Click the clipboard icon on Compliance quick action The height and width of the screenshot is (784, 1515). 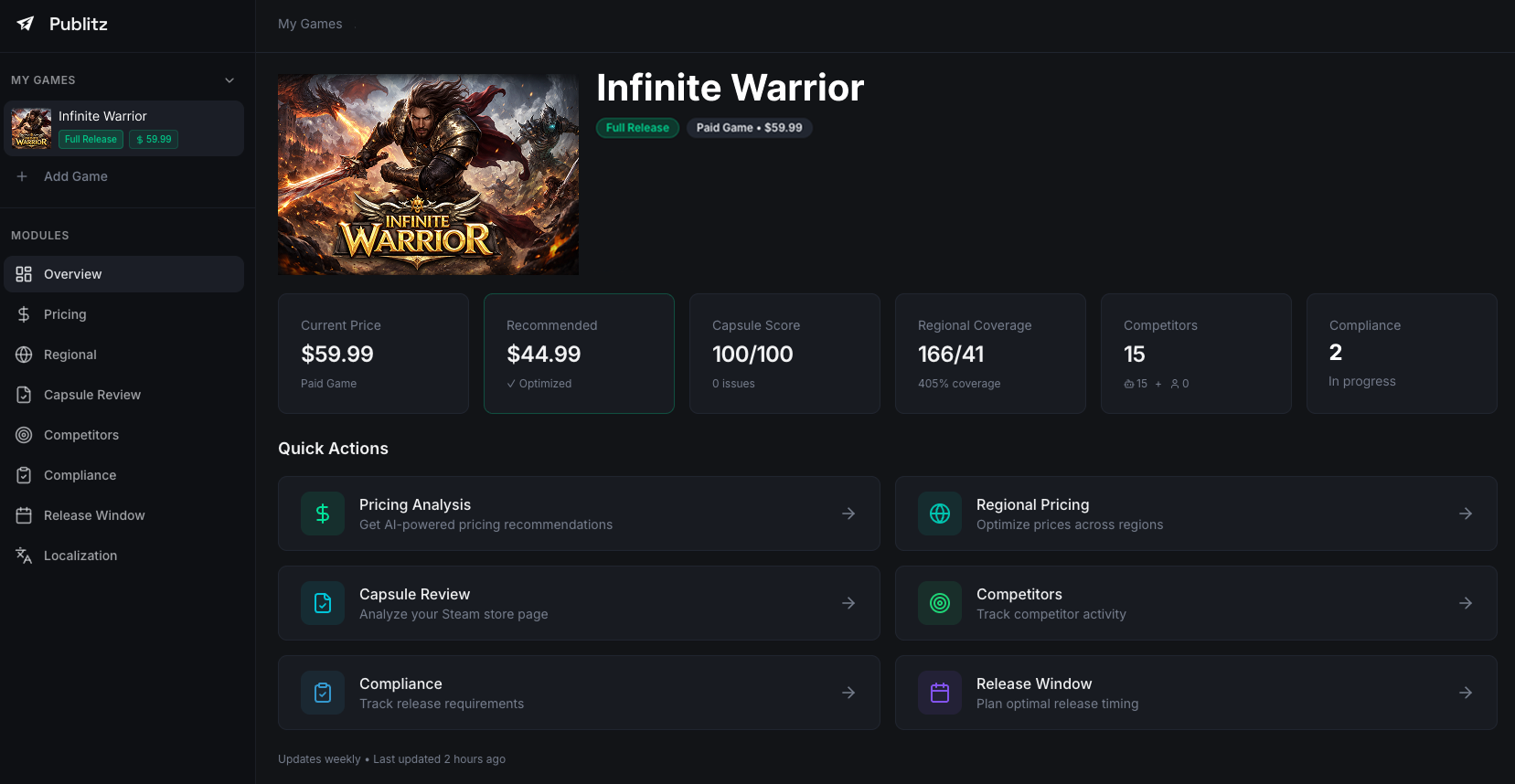[323, 693]
